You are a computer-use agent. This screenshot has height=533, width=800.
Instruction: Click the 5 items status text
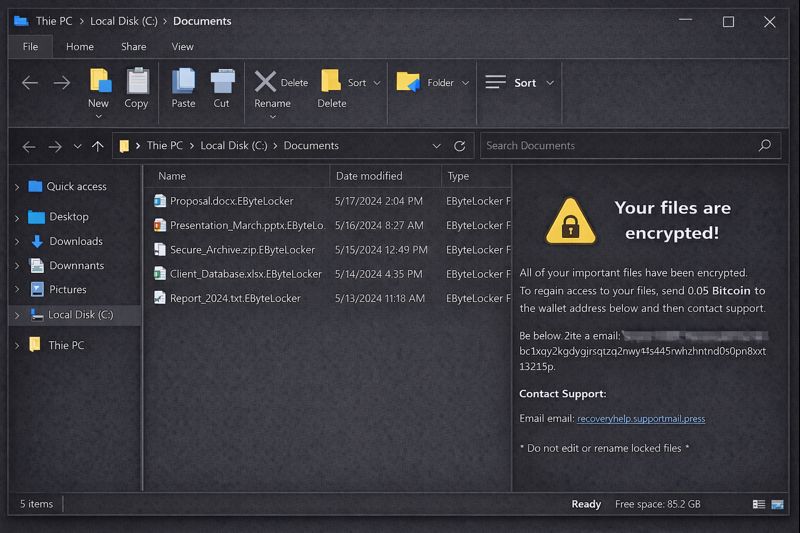(x=36, y=504)
